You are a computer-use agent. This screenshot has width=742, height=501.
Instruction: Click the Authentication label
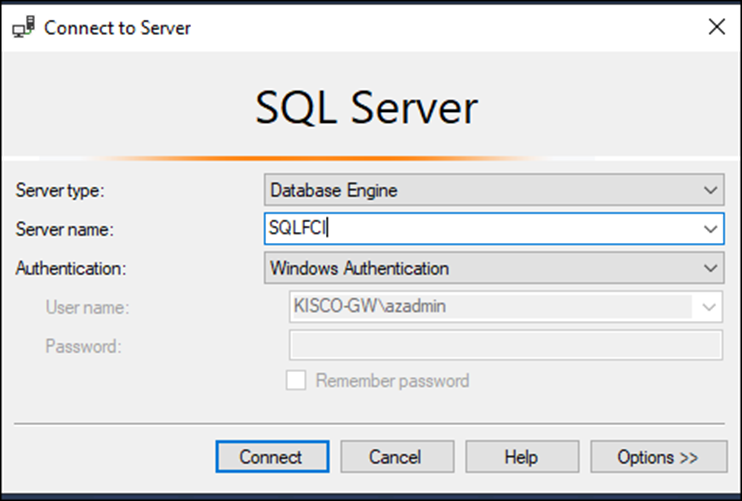coord(71,268)
